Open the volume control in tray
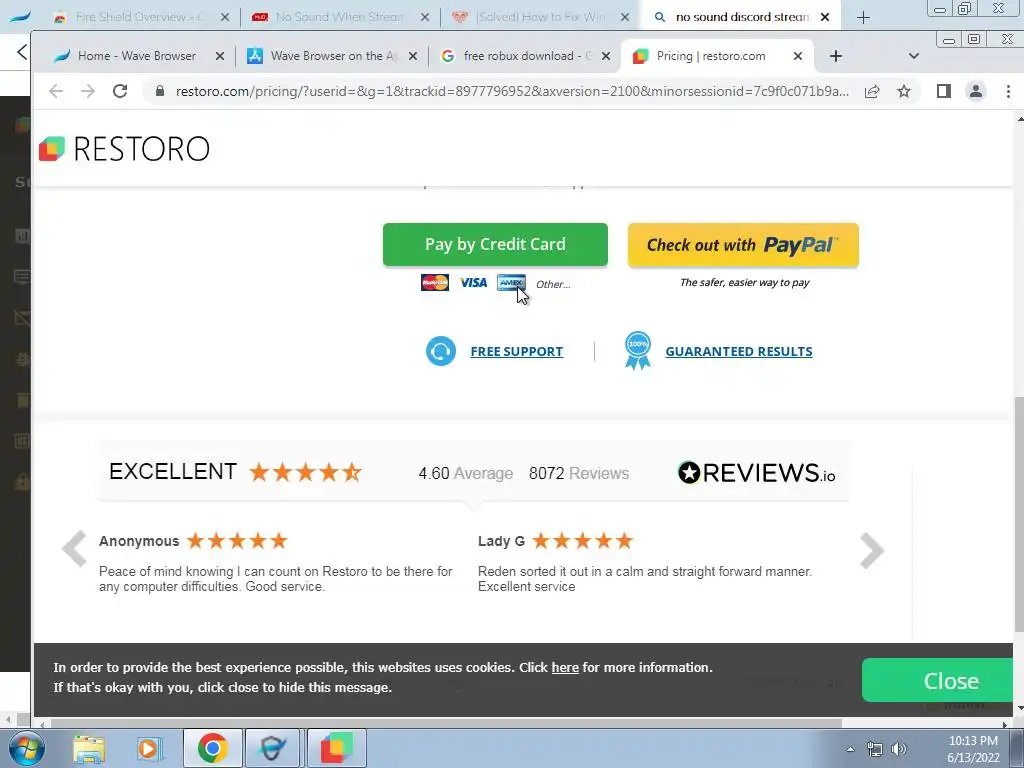 pyautogui.click(x=900, y=749)
